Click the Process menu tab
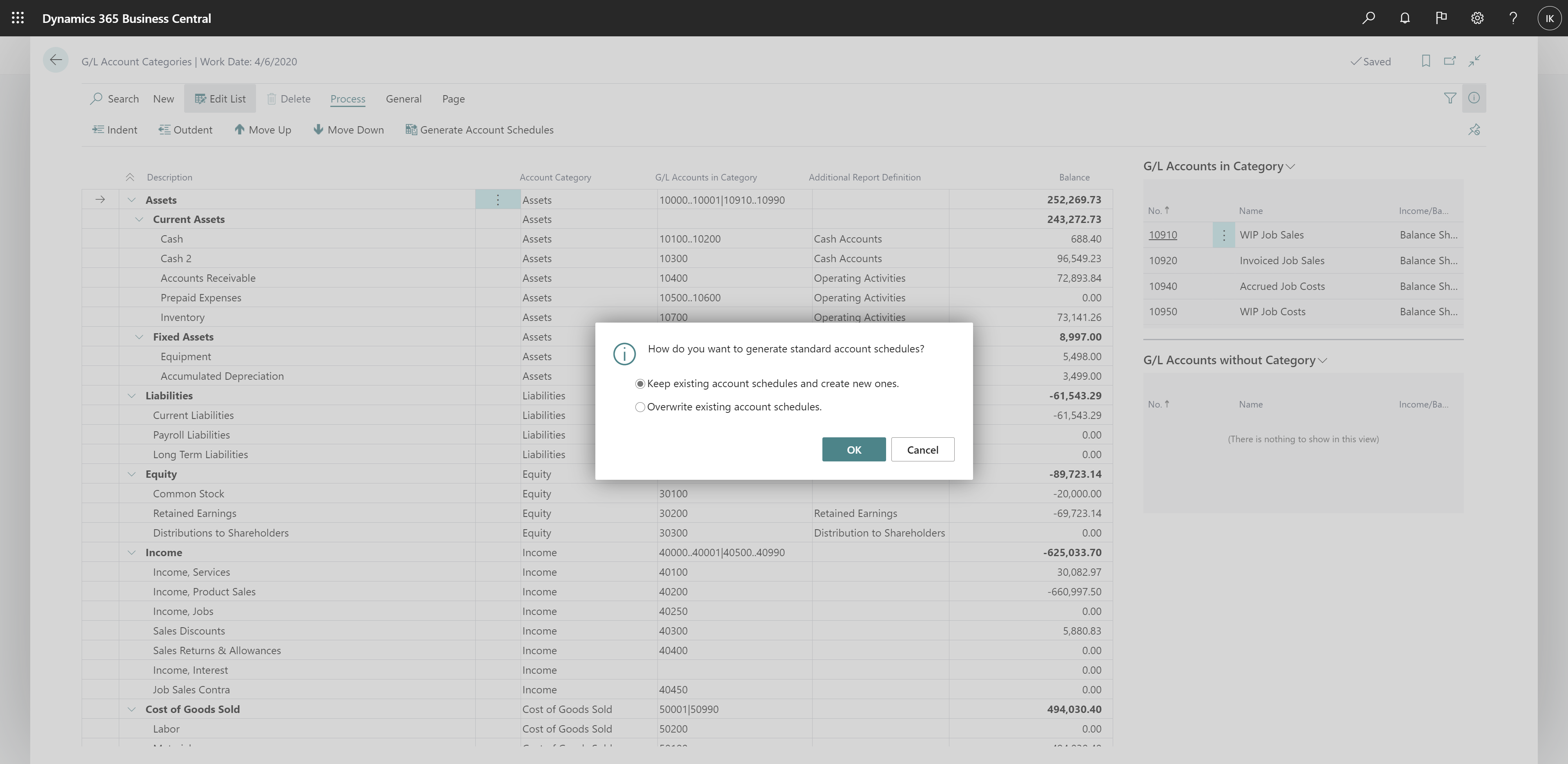This screenshot has width=1568, height=764. (x=347, y=98)
